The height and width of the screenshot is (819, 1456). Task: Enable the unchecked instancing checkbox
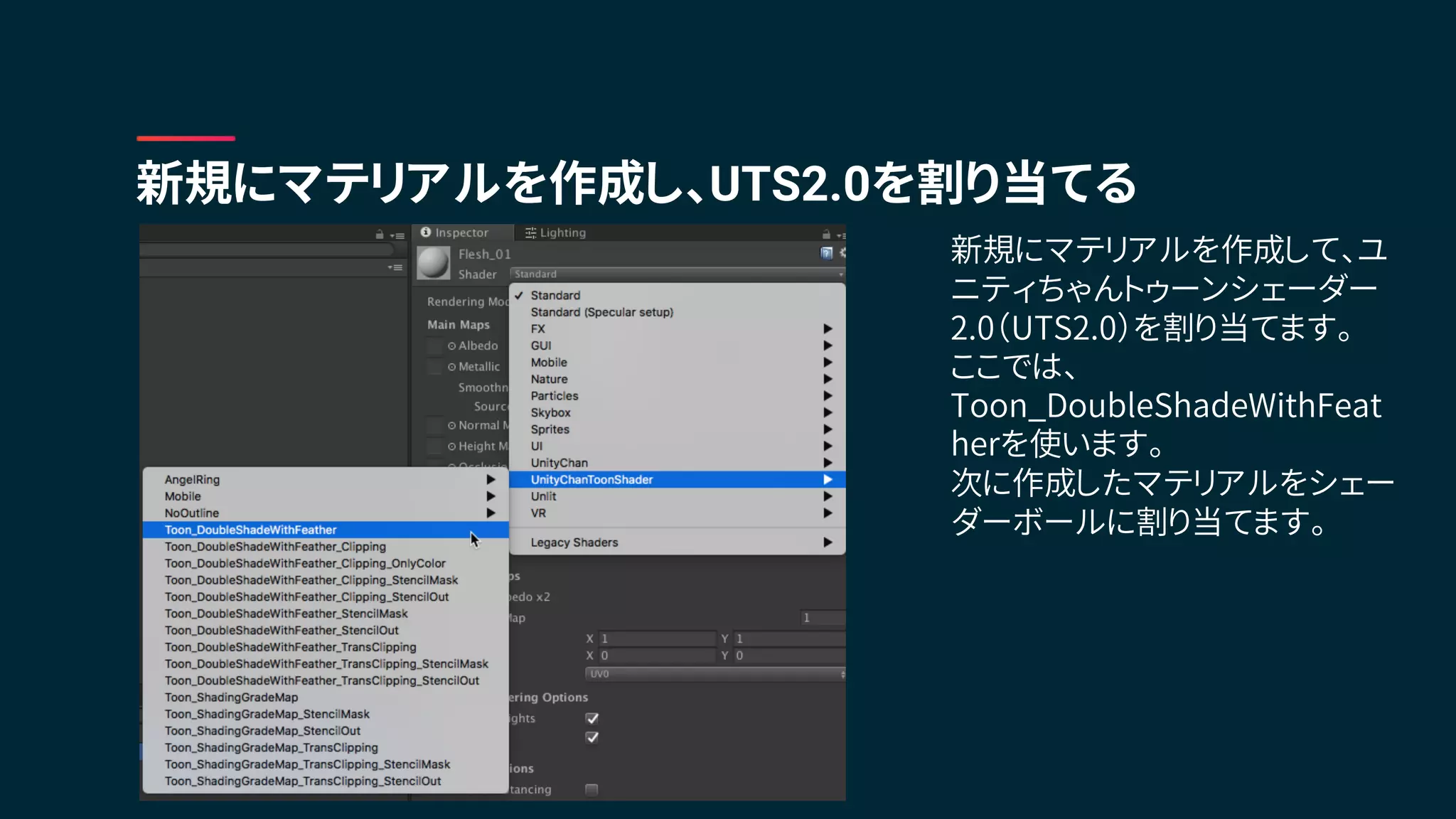[591, 789]
